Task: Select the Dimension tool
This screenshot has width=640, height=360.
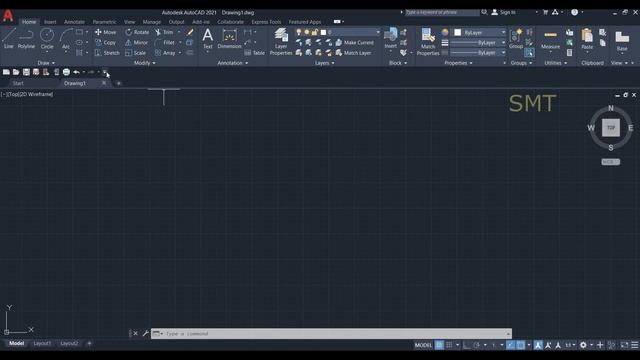Action: click(229, 38)
